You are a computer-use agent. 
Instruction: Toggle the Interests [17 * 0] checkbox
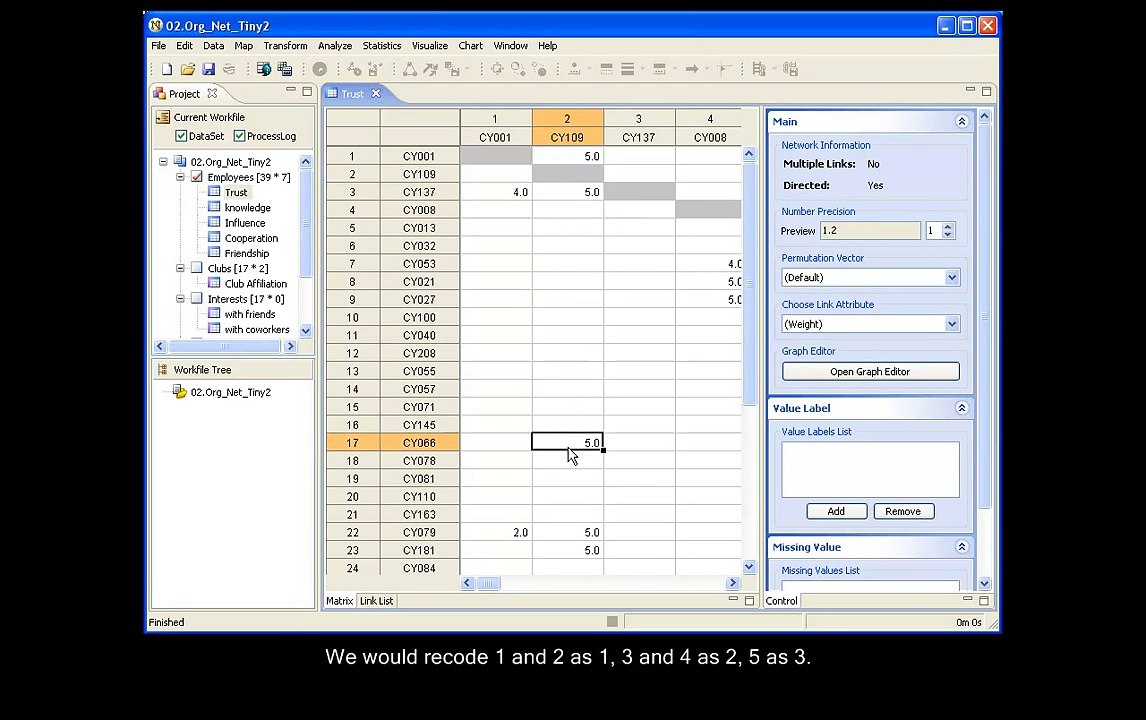197,298
